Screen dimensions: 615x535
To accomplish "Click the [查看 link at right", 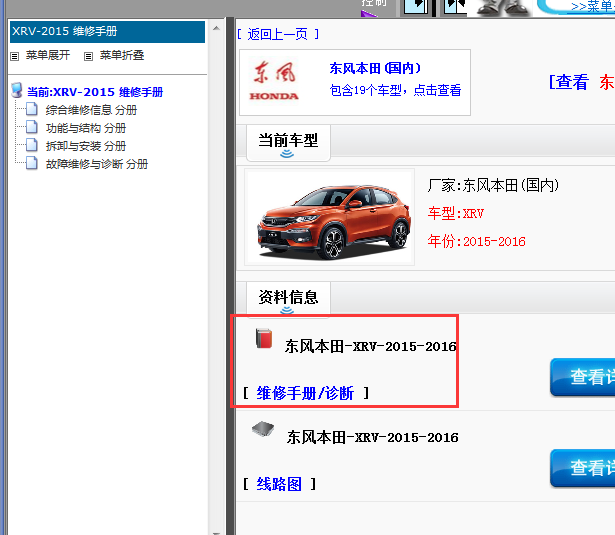I will tap(569, 82).
